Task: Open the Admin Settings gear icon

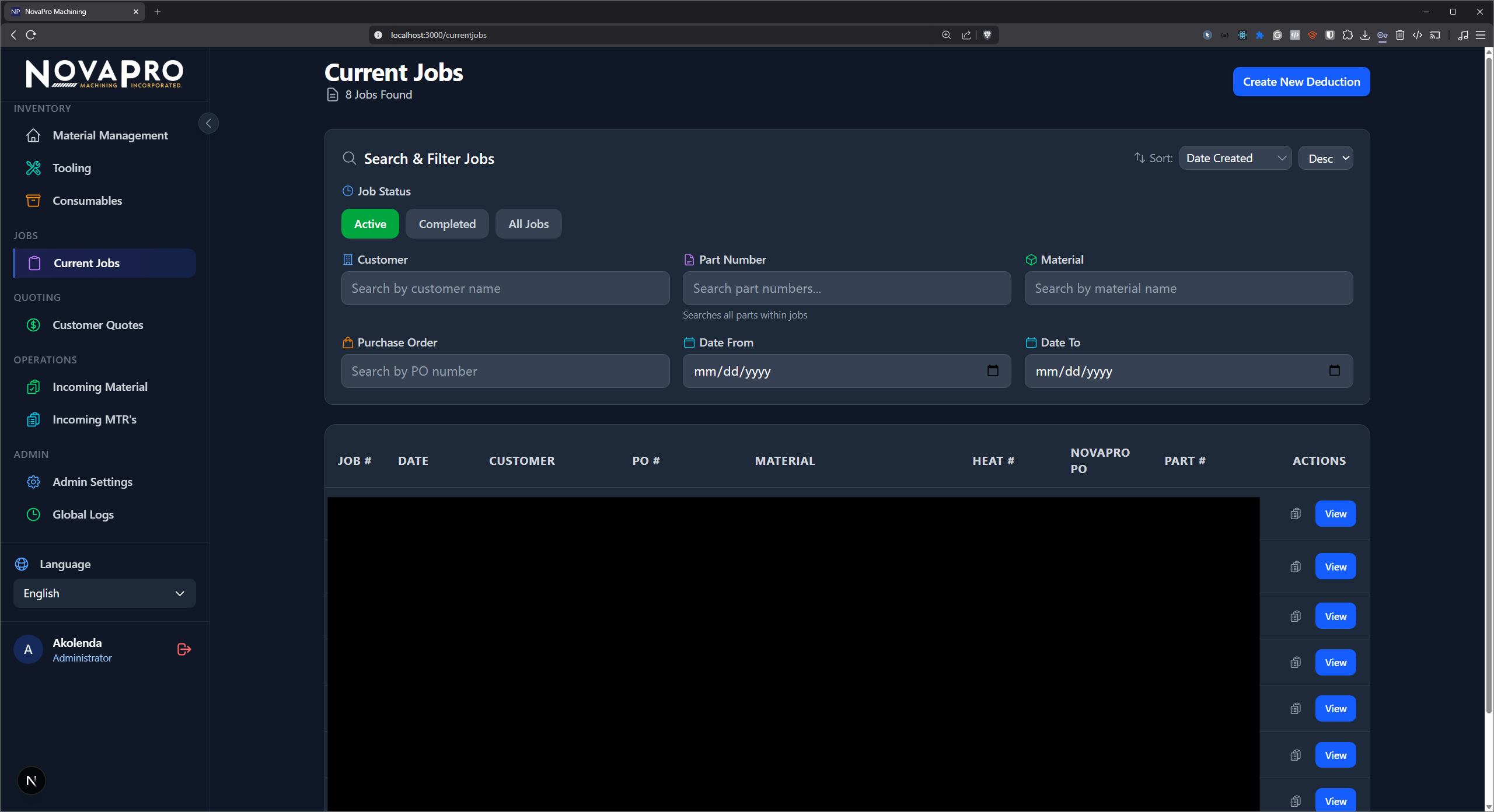Action: click(33, 482)
